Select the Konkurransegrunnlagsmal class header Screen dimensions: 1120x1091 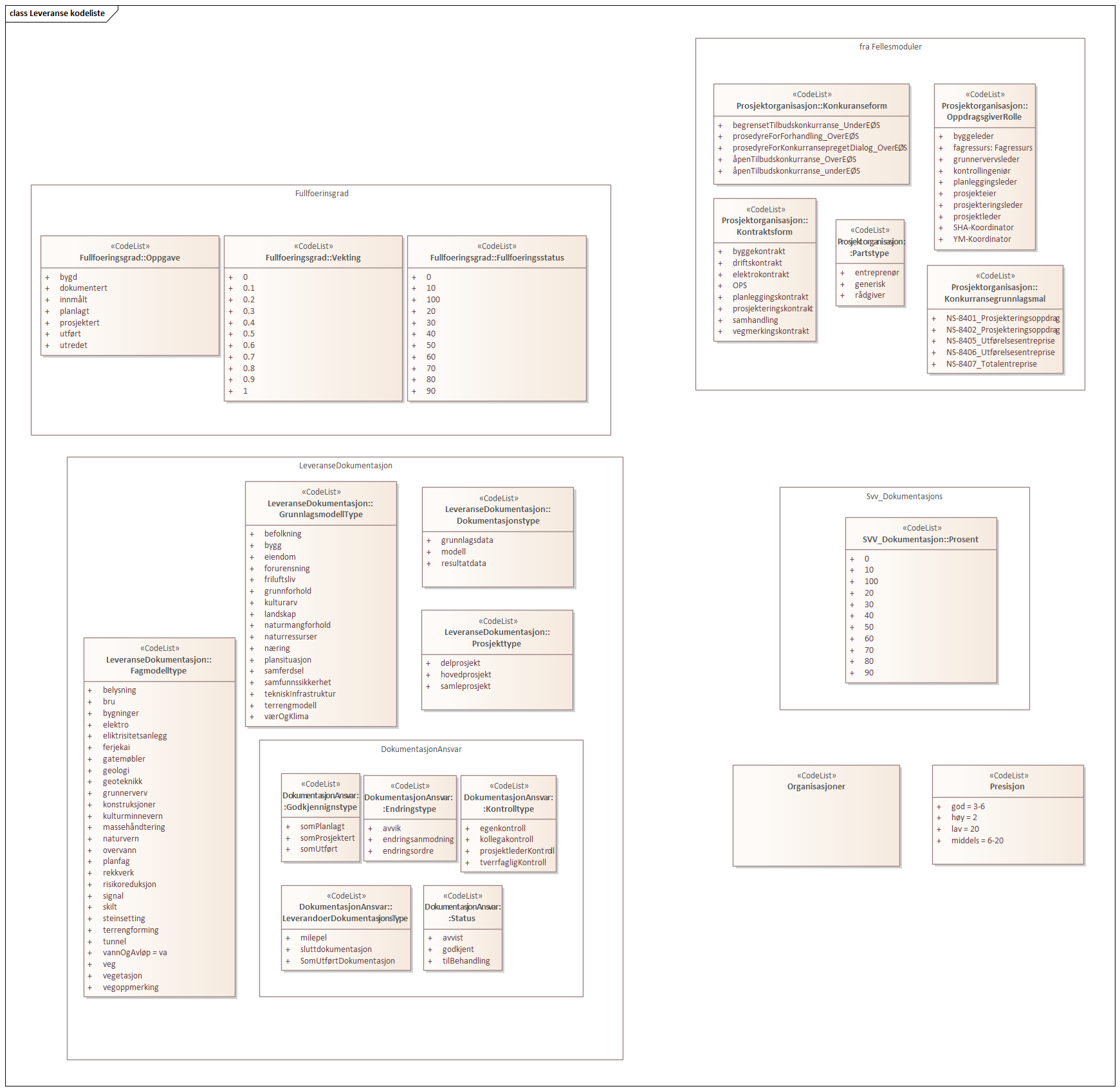point(995,288)
